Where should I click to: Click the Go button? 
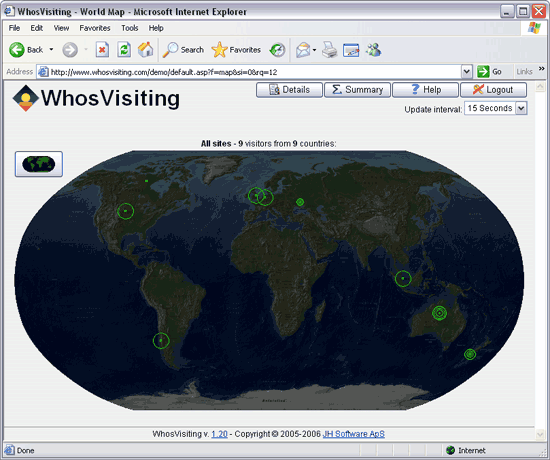490,72
